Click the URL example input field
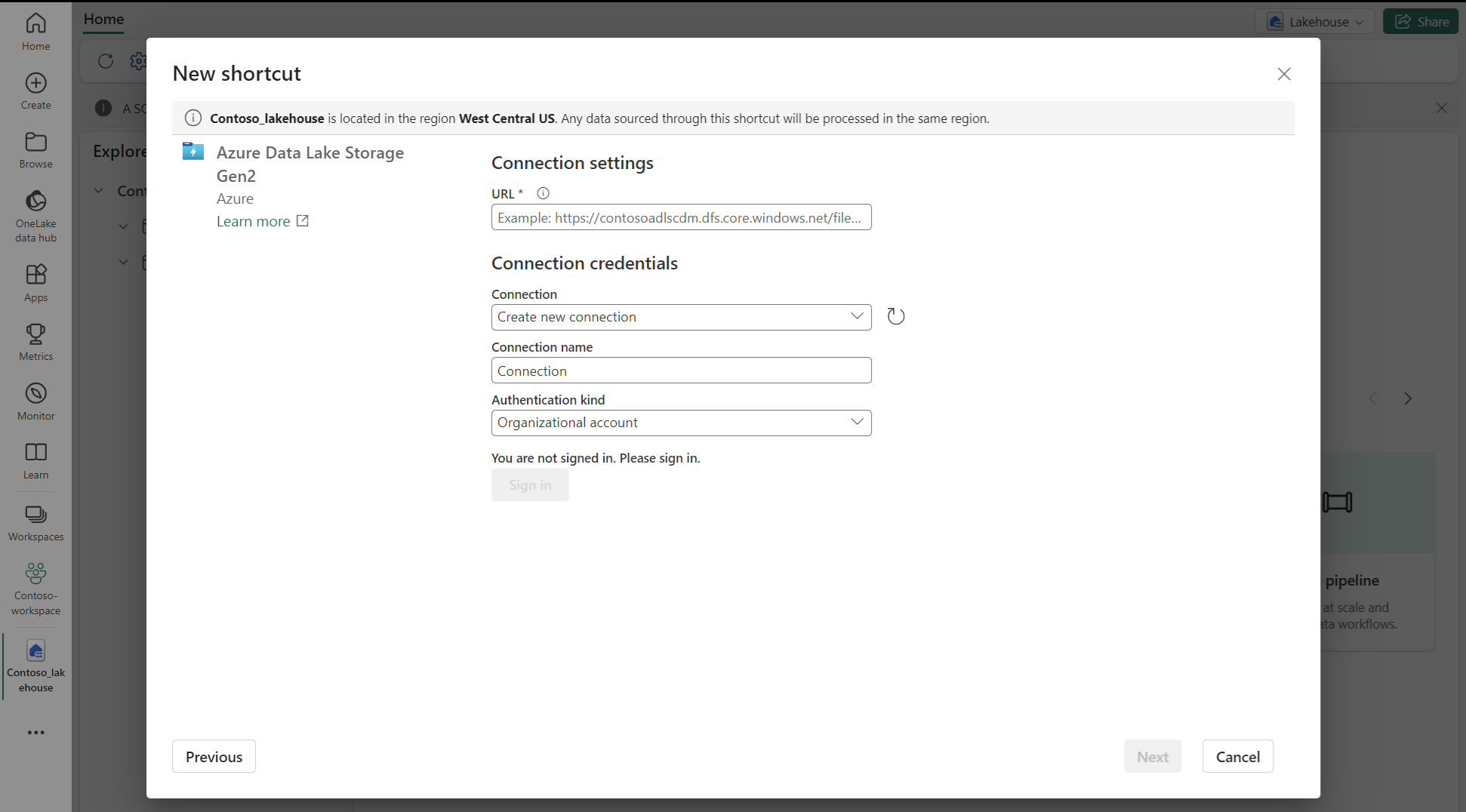 point(680,217)
